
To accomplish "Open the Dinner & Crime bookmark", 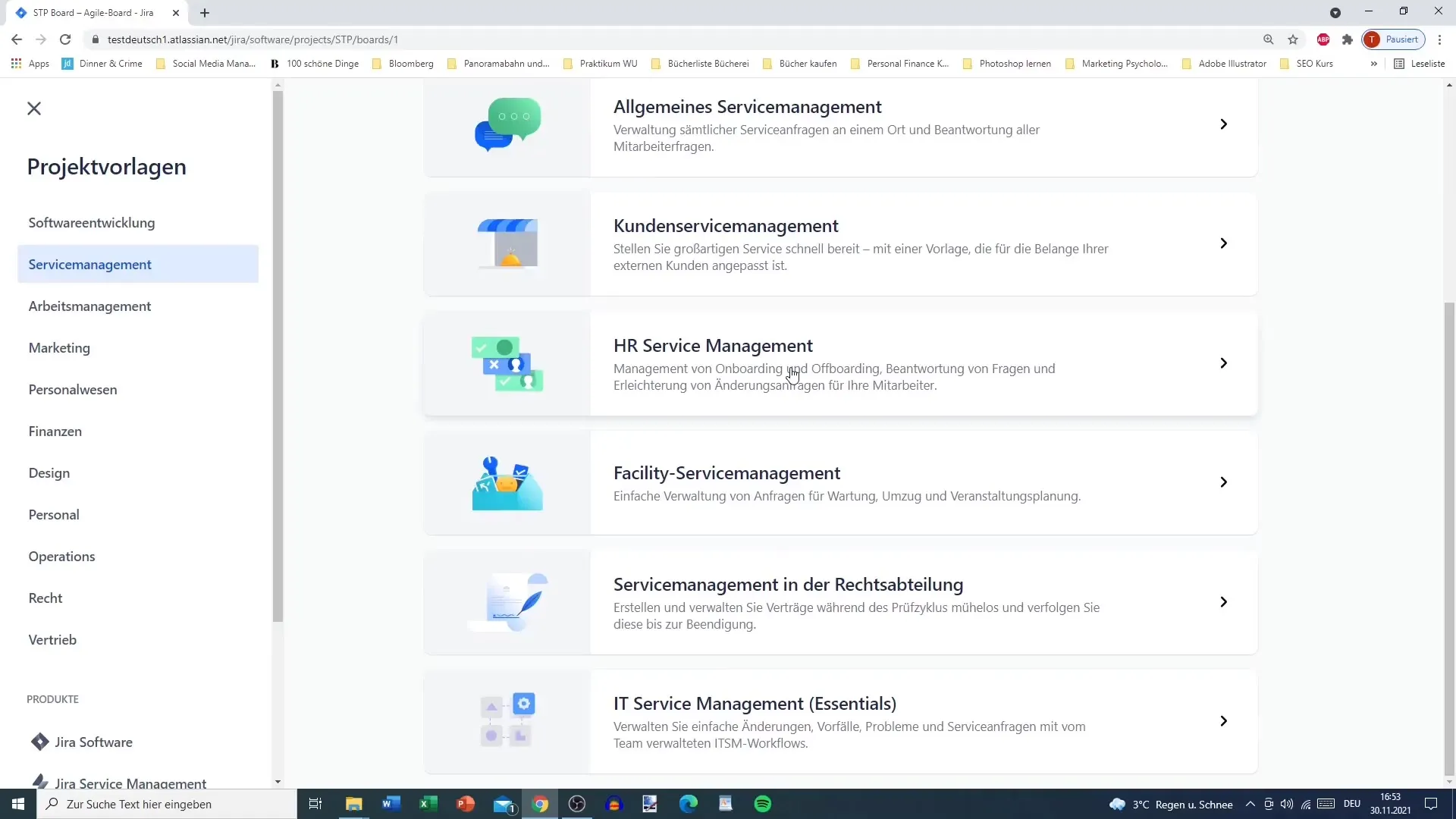I will pos(102,64).
